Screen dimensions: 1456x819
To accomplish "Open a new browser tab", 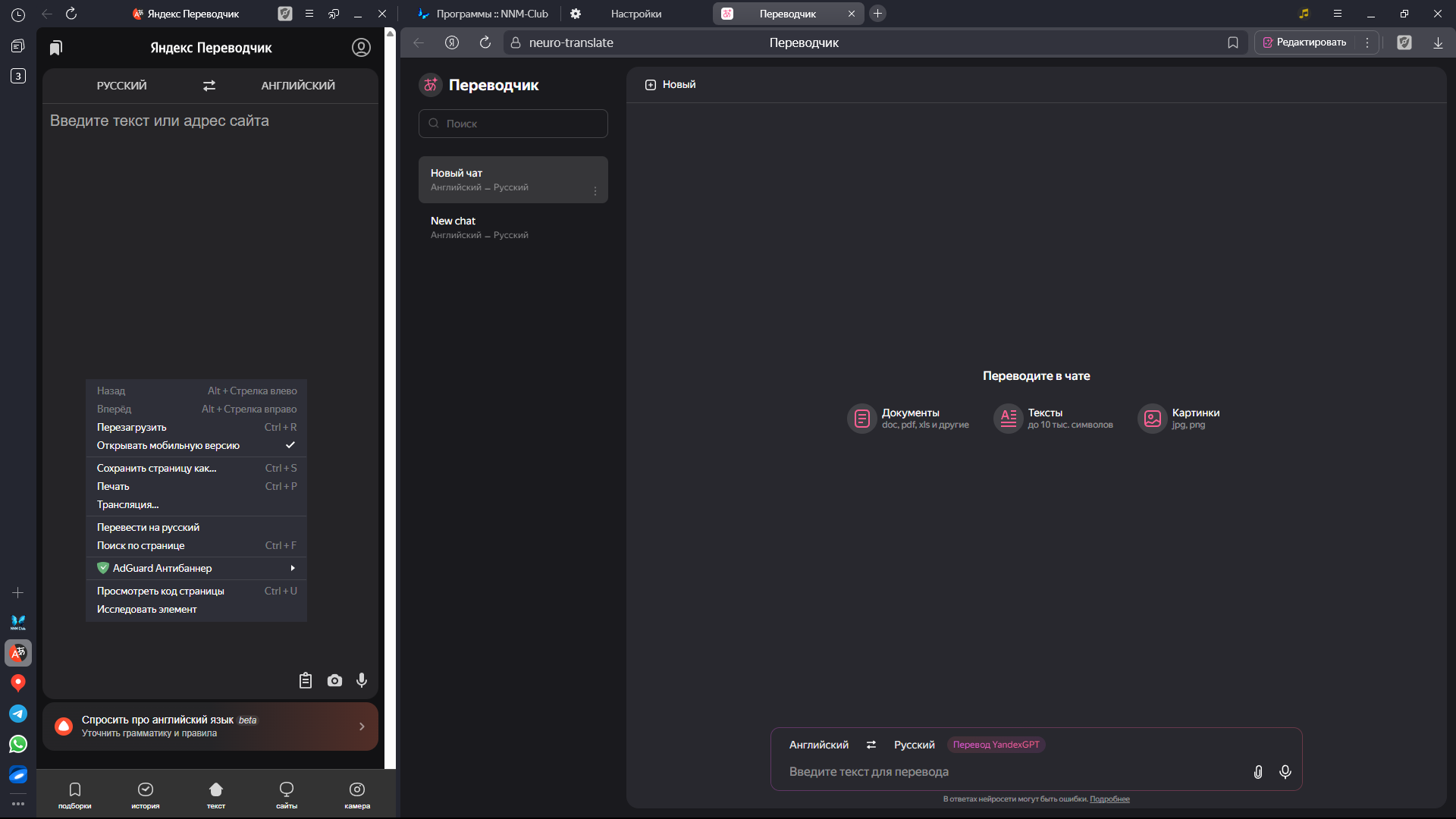I will tap(877, 14).
